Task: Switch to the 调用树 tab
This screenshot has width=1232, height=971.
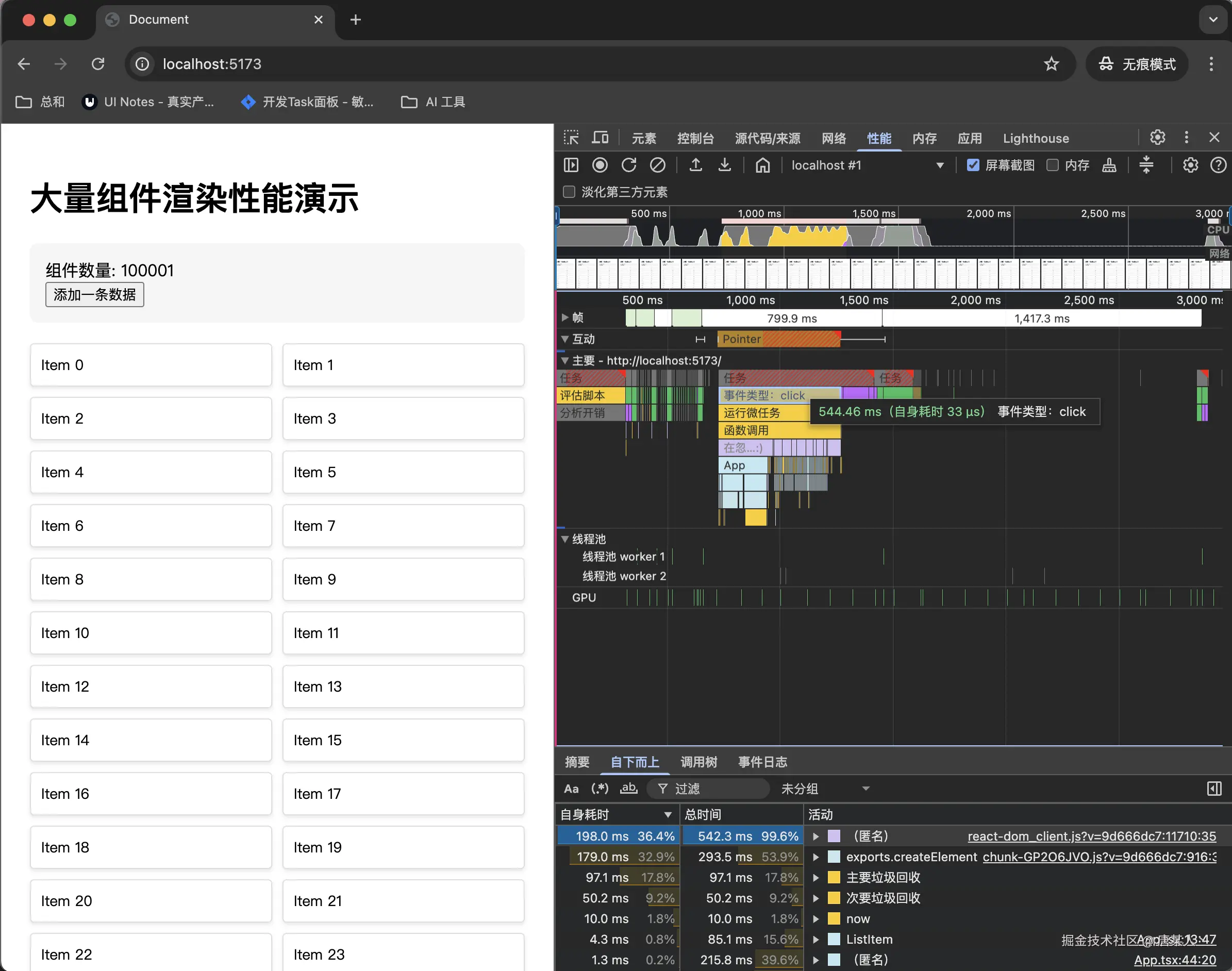Action: [x=698, y=762]
